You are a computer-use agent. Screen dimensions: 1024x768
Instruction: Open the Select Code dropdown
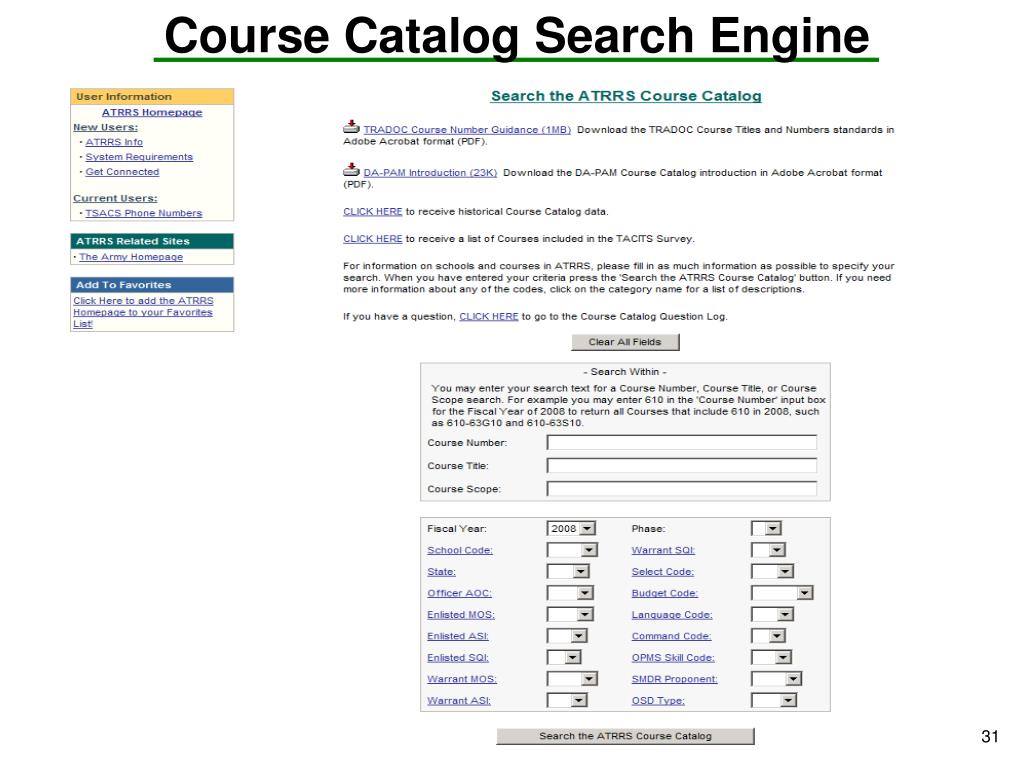(x=773, y=572)
